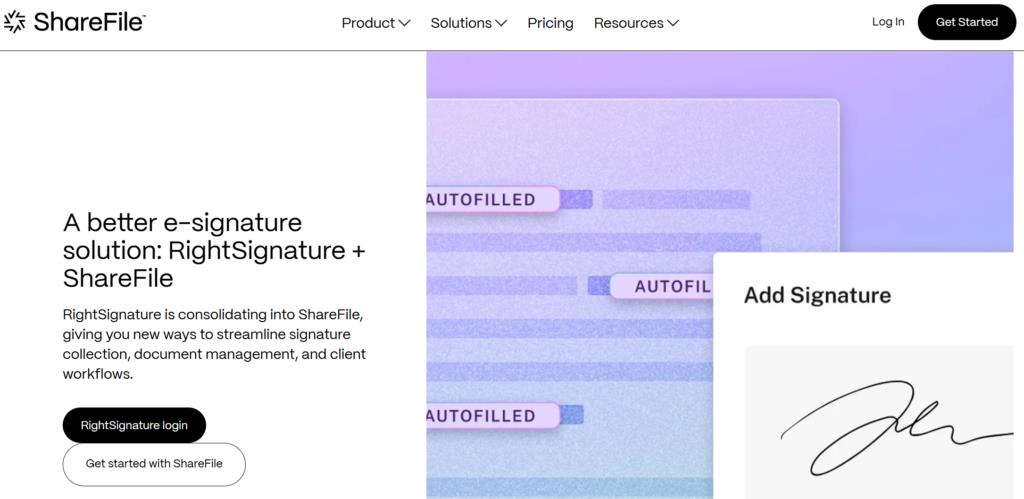Click the RightSignature login button
1024x499 pixels.
[134, 425]
